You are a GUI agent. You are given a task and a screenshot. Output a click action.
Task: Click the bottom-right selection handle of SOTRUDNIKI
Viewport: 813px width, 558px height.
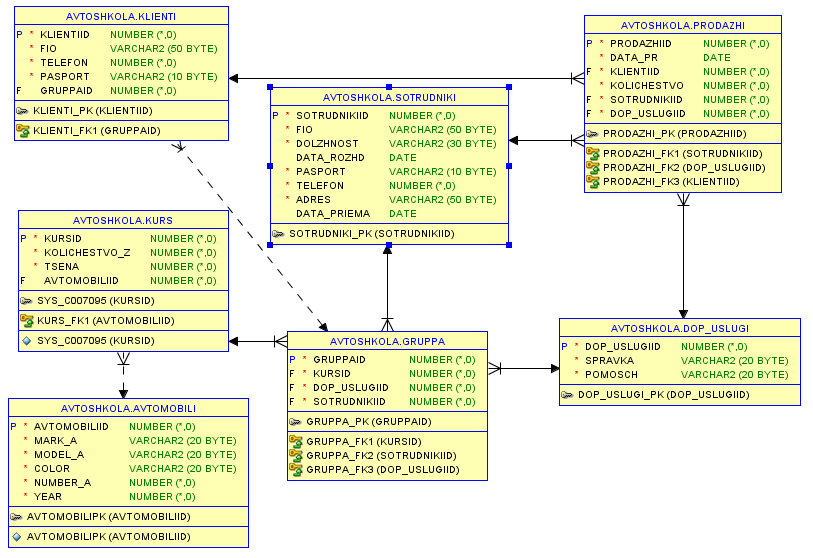tap(509, 245)
